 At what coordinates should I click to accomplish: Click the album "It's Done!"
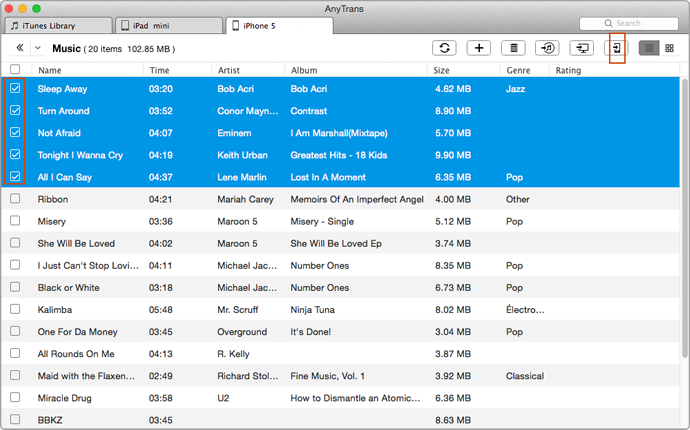(x=311, y=332)
